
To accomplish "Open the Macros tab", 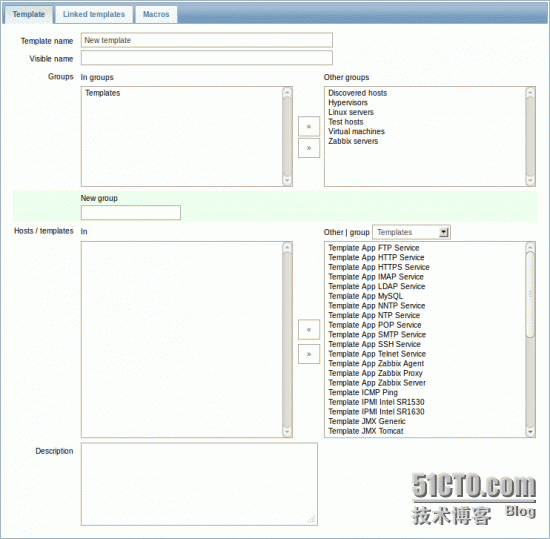I will pyautogui.click(x=156, y=14).
